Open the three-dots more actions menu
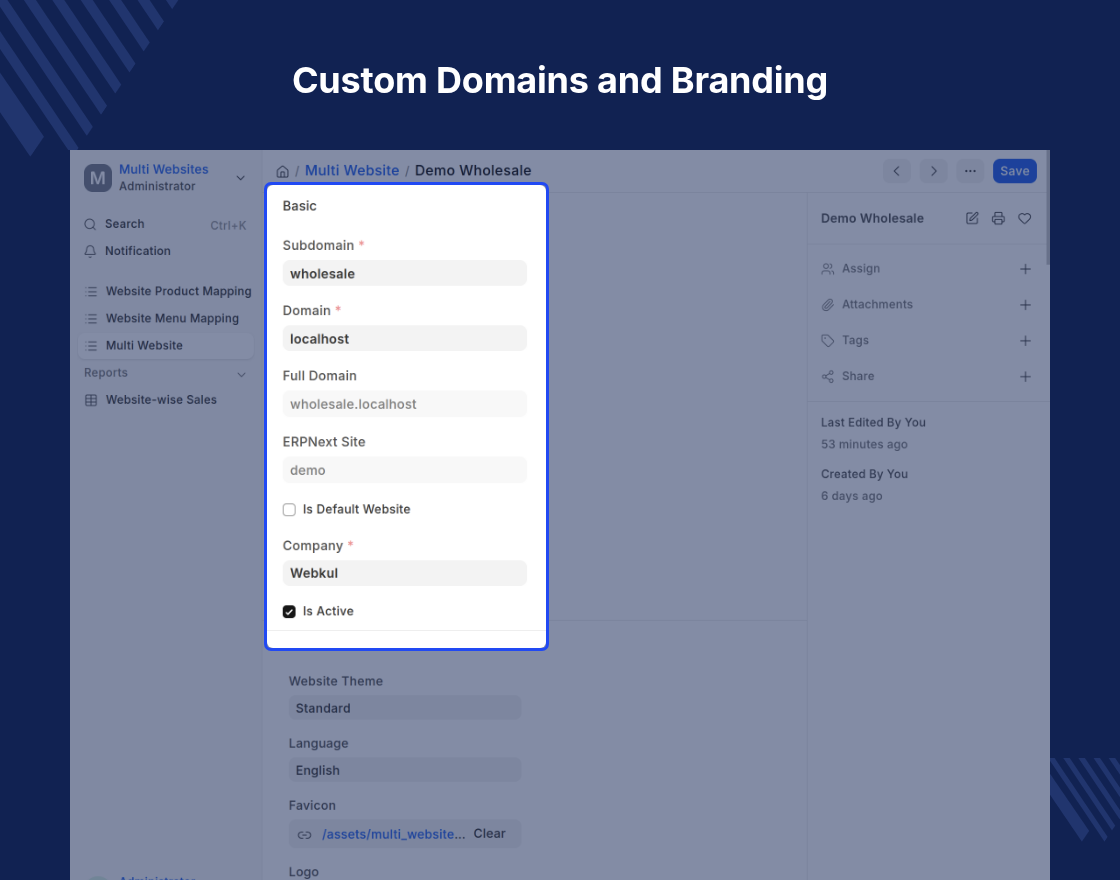 tap(970, 171)
